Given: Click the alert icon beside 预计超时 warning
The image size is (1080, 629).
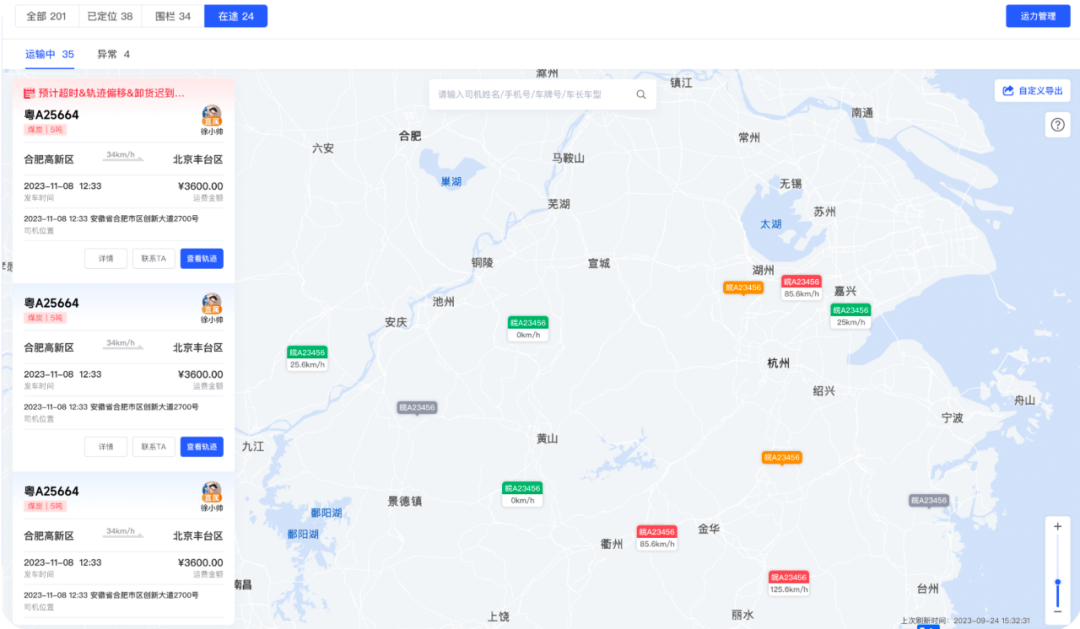Looking at the screenshot, I should coord(29,93).
